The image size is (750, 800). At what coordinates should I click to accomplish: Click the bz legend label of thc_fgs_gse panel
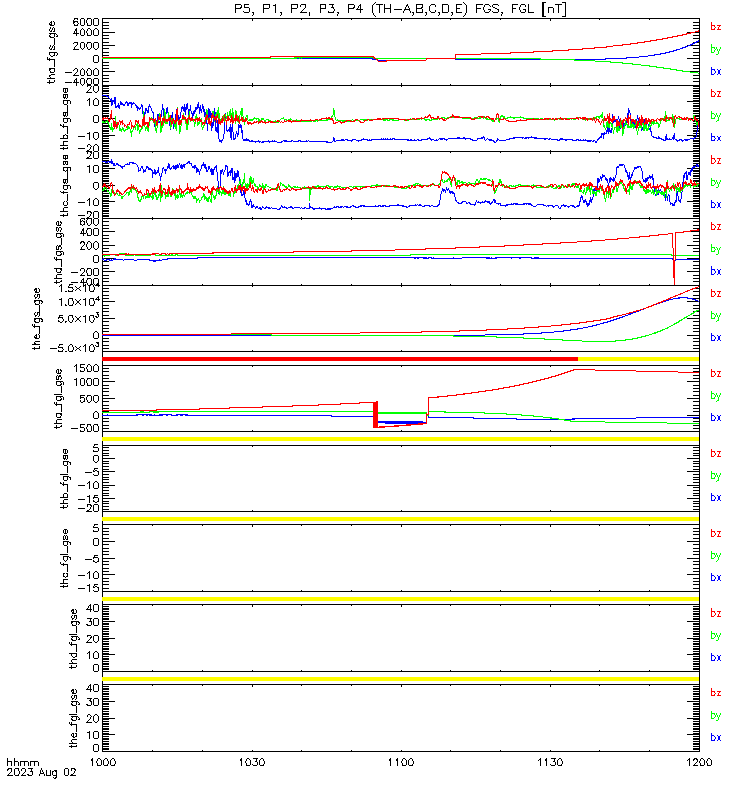(x=716, y=160)
